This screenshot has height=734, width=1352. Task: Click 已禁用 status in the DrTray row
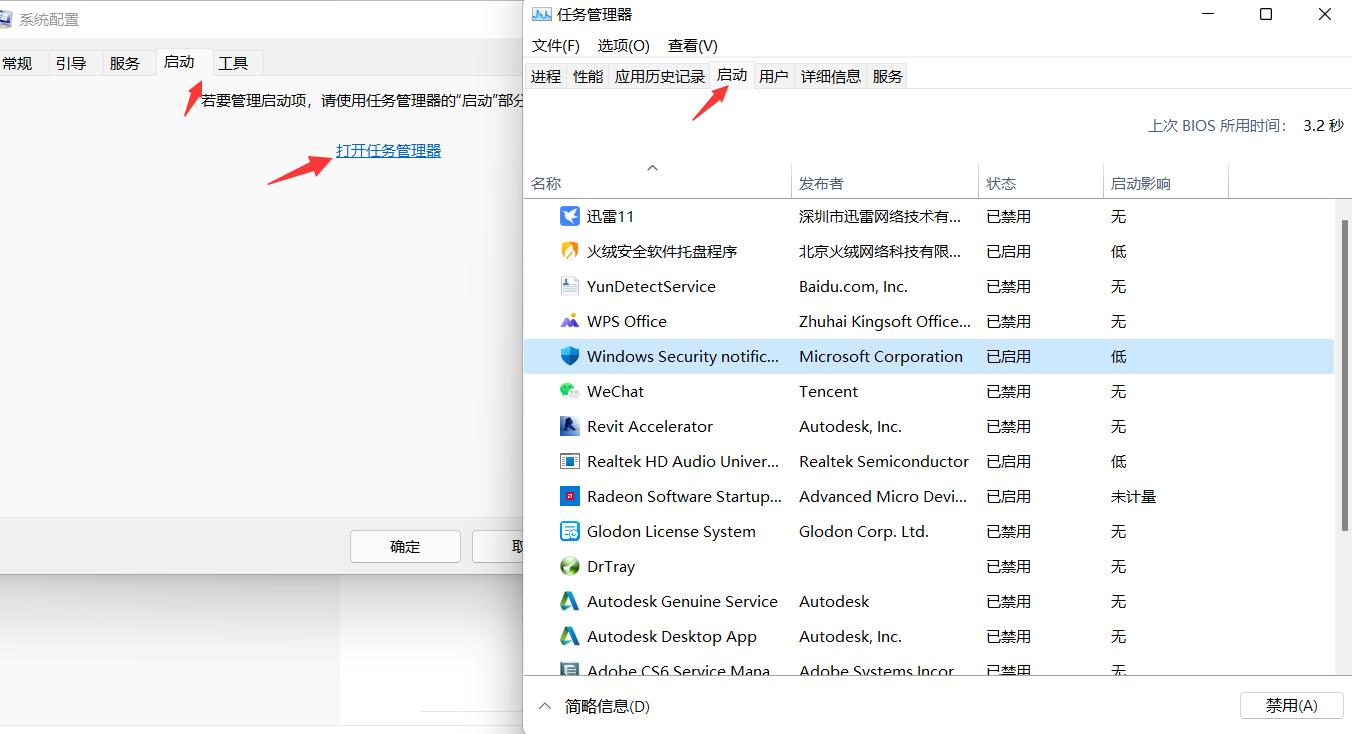tap(1008, 566)
